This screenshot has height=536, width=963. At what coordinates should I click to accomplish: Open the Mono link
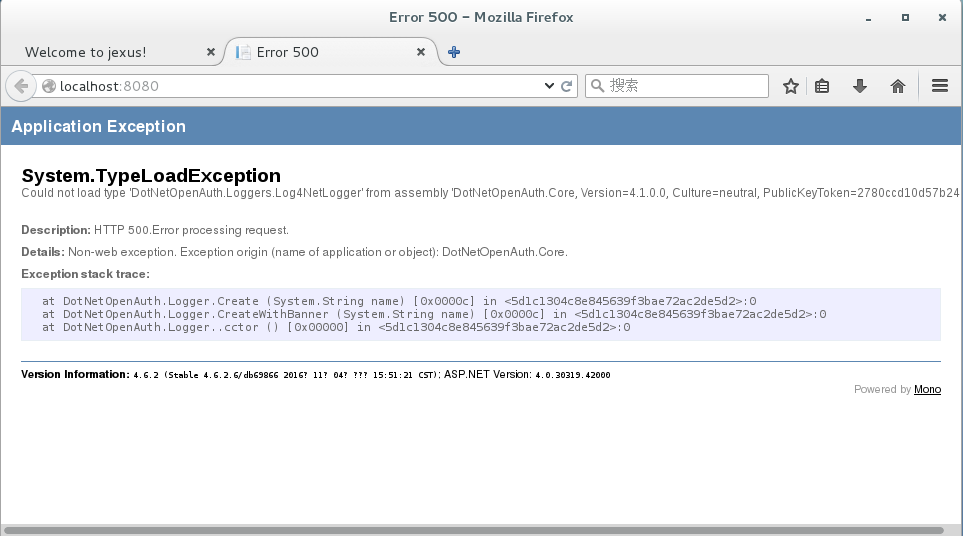[927, 389]
